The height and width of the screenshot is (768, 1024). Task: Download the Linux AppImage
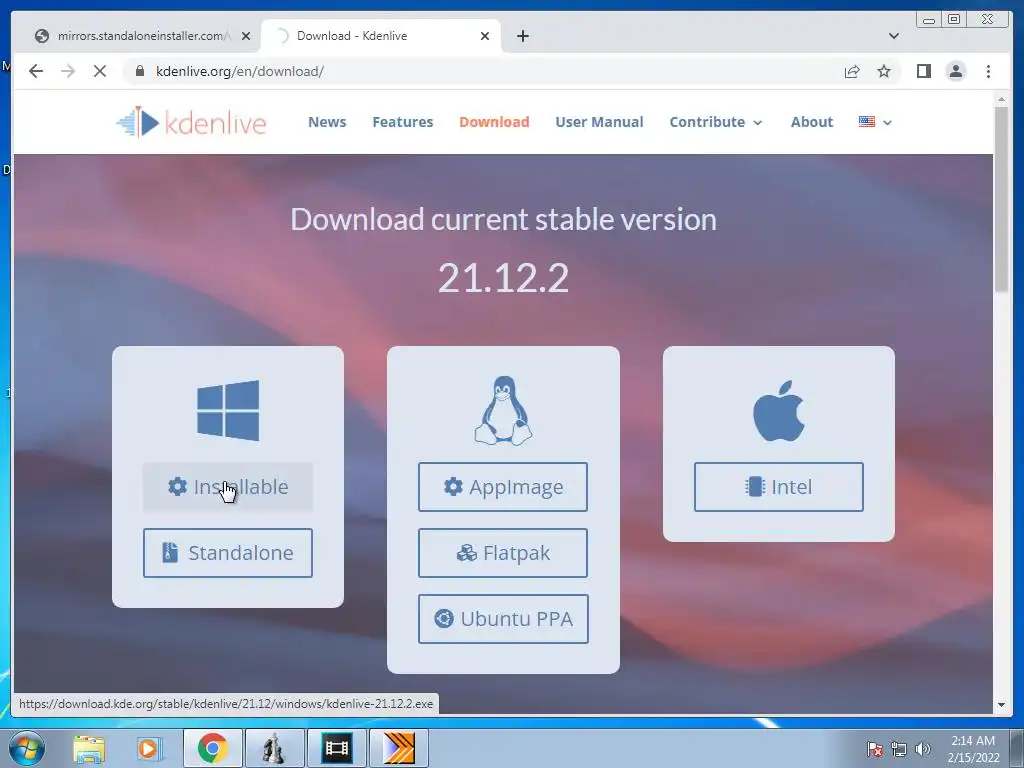pos(503,487)
